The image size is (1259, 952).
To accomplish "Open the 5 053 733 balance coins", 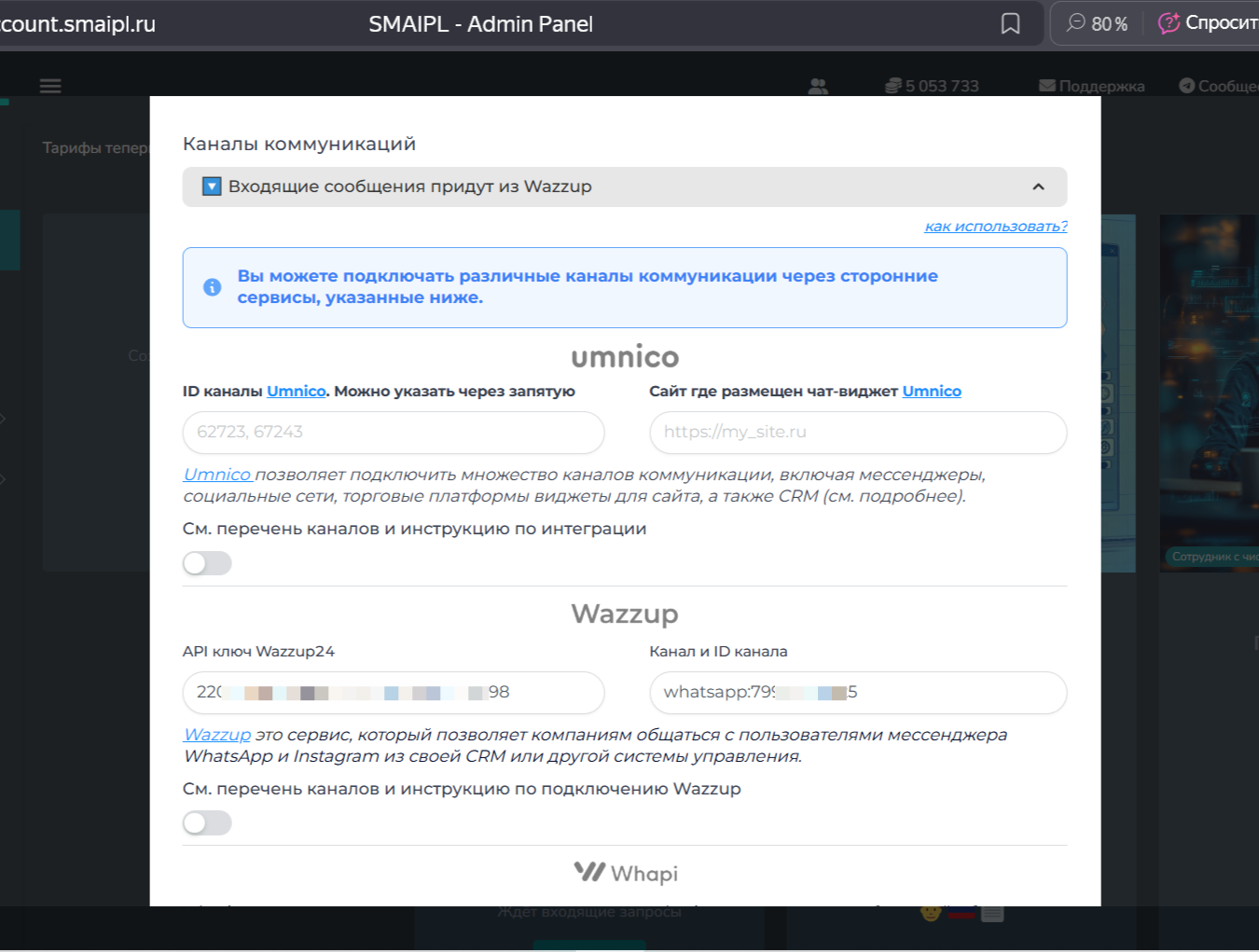I will point(932,86).
